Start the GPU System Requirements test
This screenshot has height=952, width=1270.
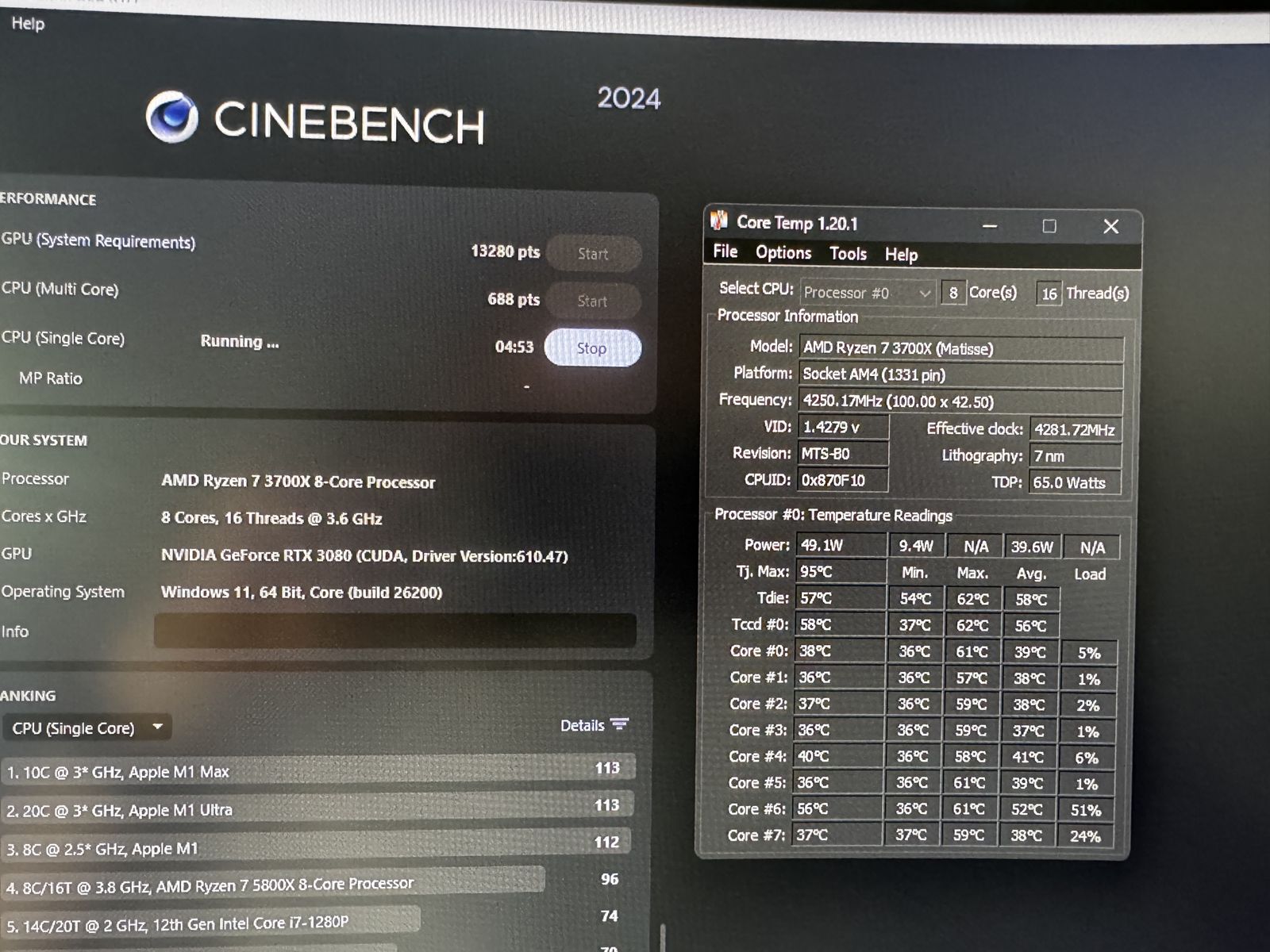593,254
